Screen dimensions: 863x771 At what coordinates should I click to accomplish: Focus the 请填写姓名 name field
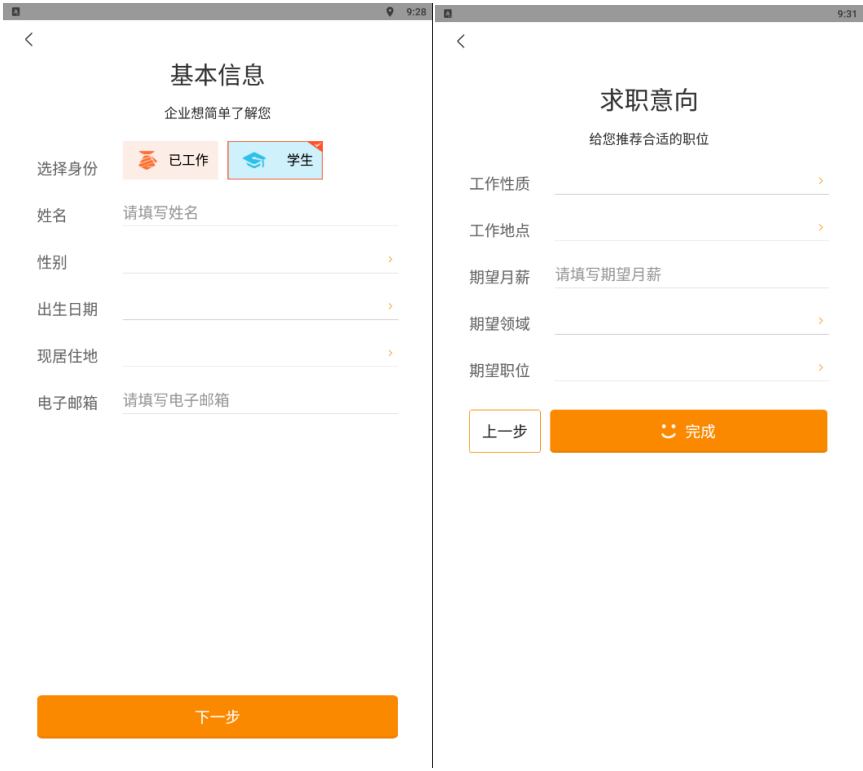click(260, 213)
